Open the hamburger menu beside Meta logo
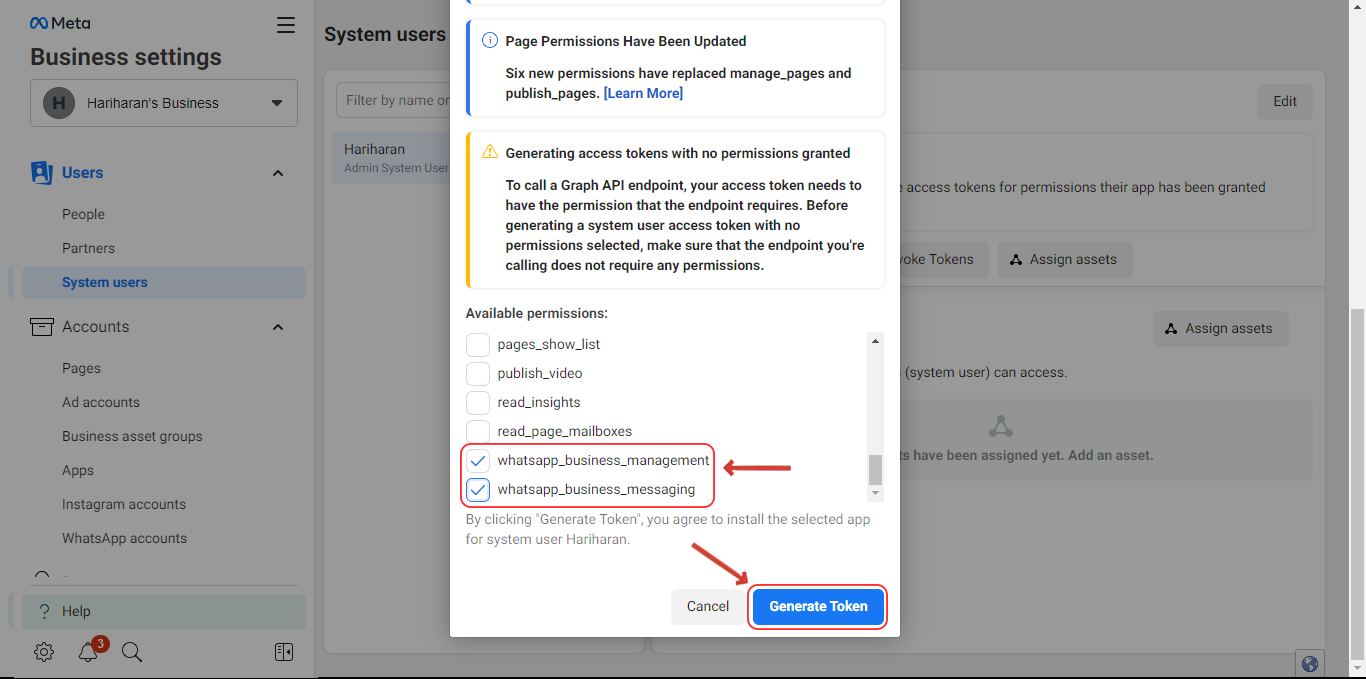Viewport: 1366px width, 679px height. (286, 25)
